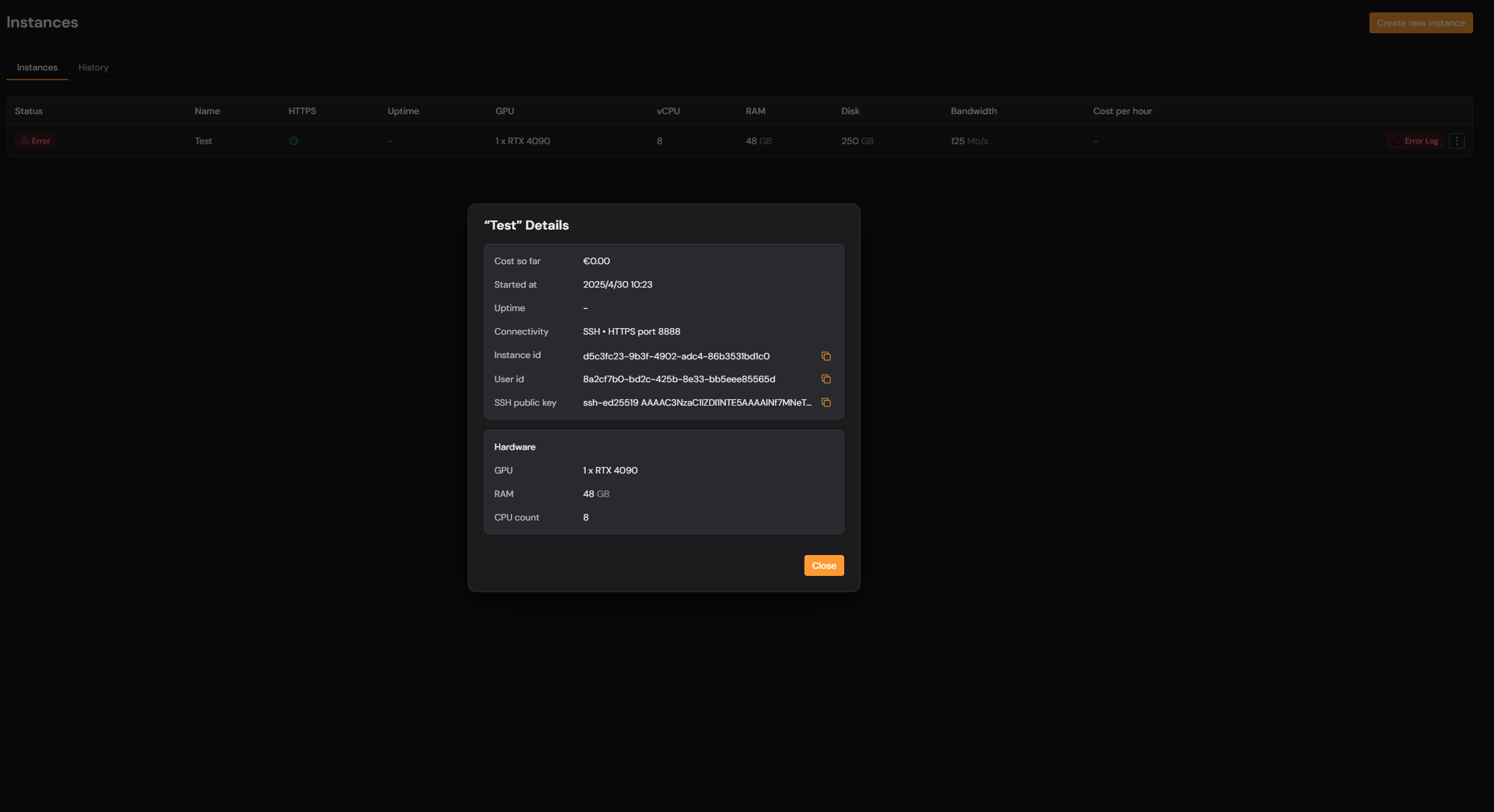
Task: Click the Bandwidth column header
Action: tap(973, 111)
